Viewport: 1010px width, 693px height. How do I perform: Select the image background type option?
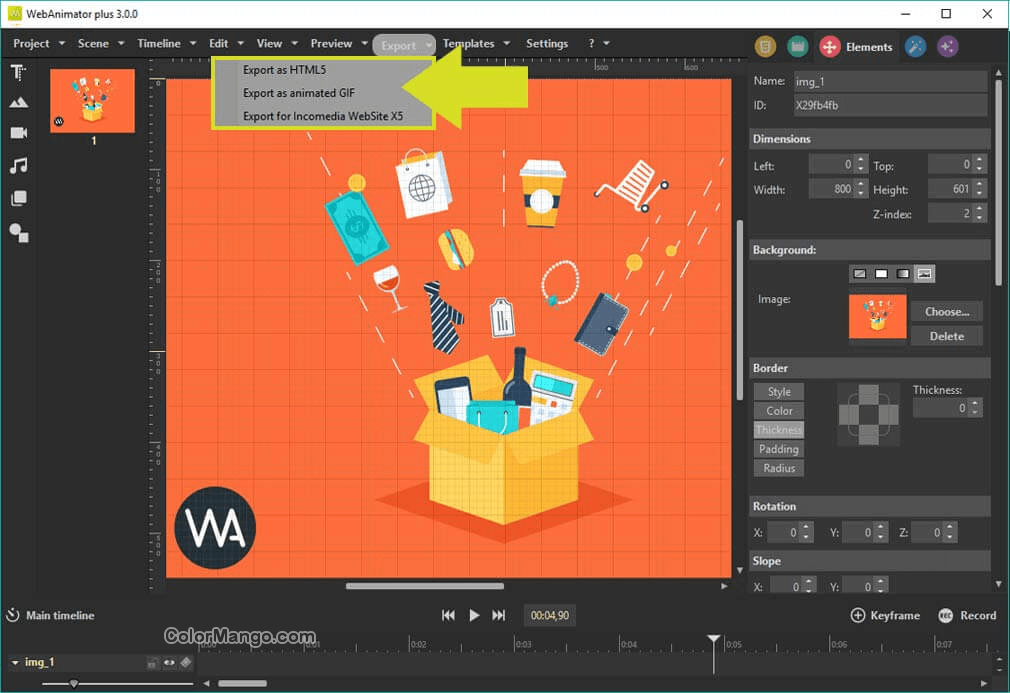tap(925, 273)
